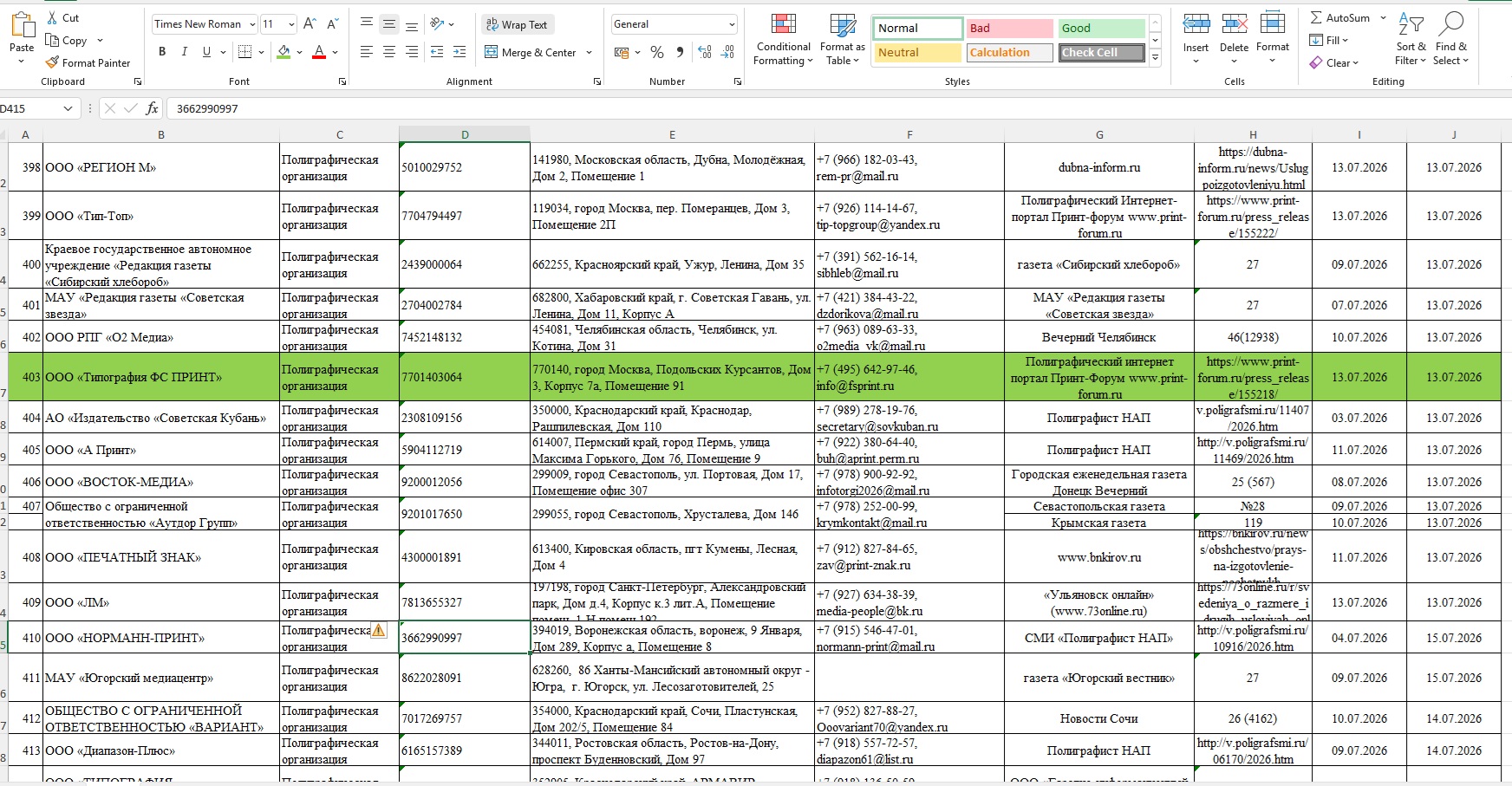The image size is (1512, 786).
Task: Apply Percent Style format
Action: 657,52
